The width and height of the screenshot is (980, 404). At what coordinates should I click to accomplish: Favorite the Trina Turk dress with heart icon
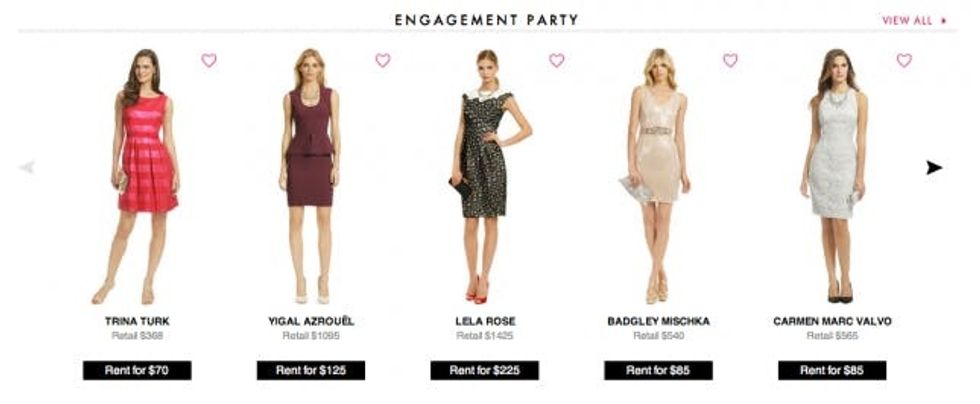tap(209, 61)
